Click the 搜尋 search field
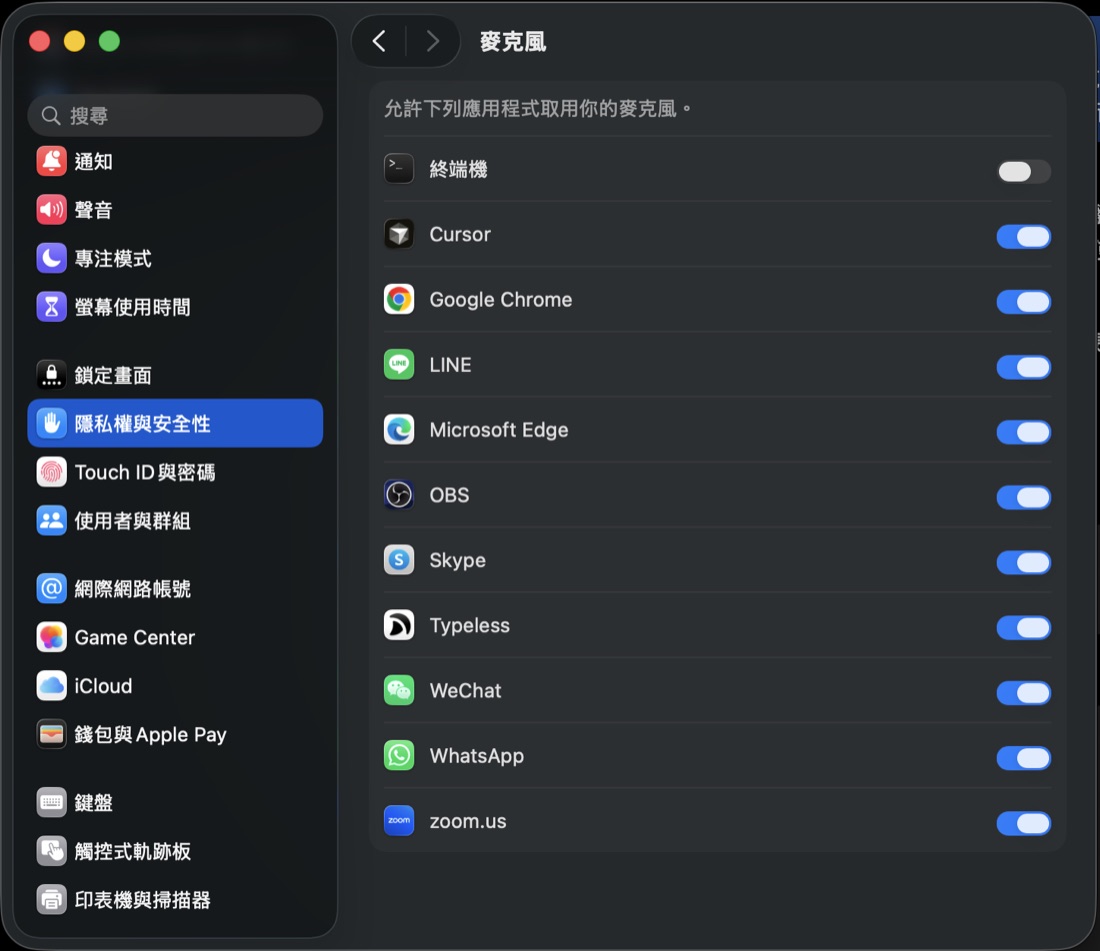Image resolution: width=1100 pixels, height=951 pixels. click(x=175, y=115)
